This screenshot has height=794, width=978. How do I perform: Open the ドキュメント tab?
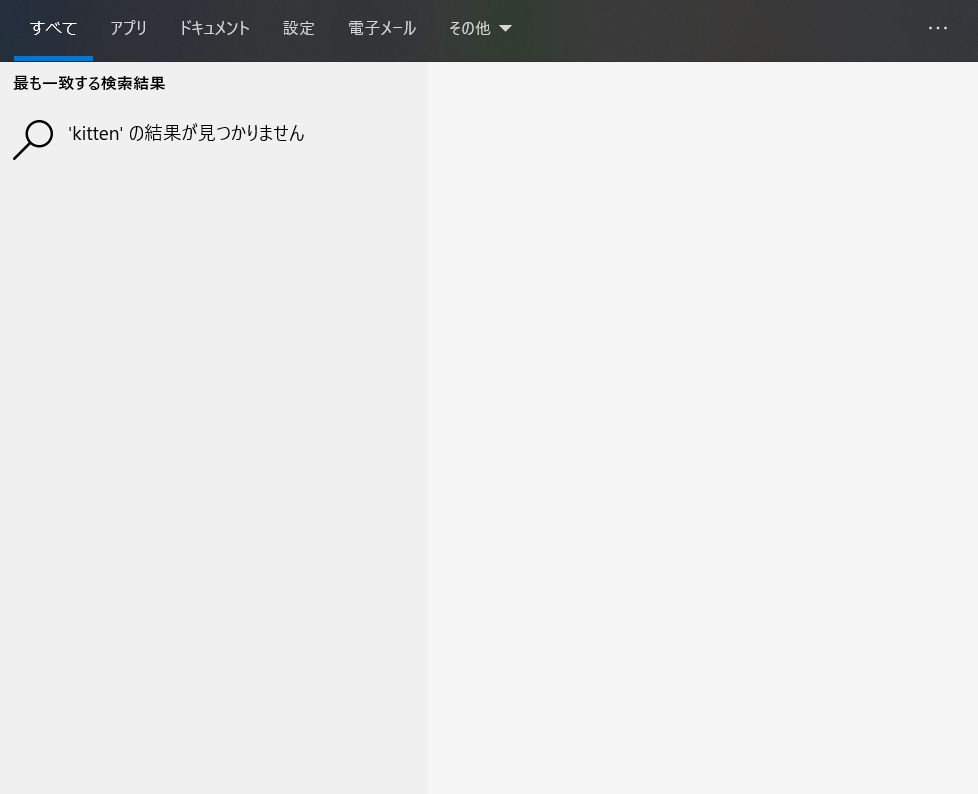(x=215, y=29)
